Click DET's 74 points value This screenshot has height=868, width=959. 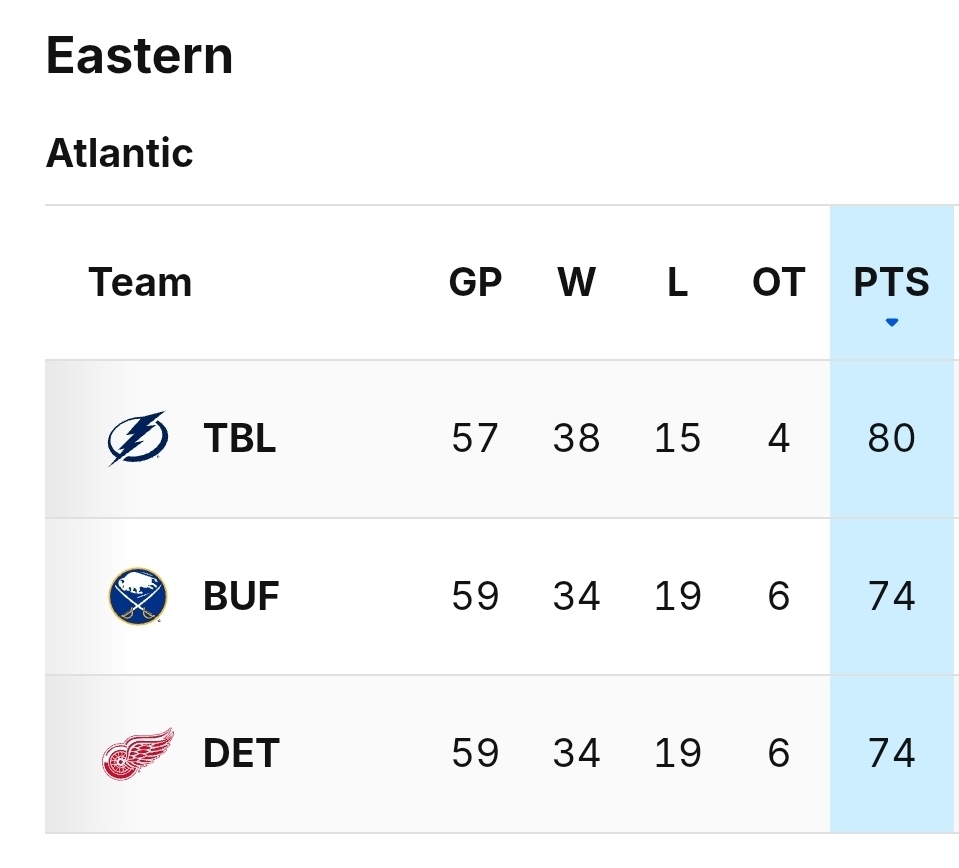tap(891, 753)
